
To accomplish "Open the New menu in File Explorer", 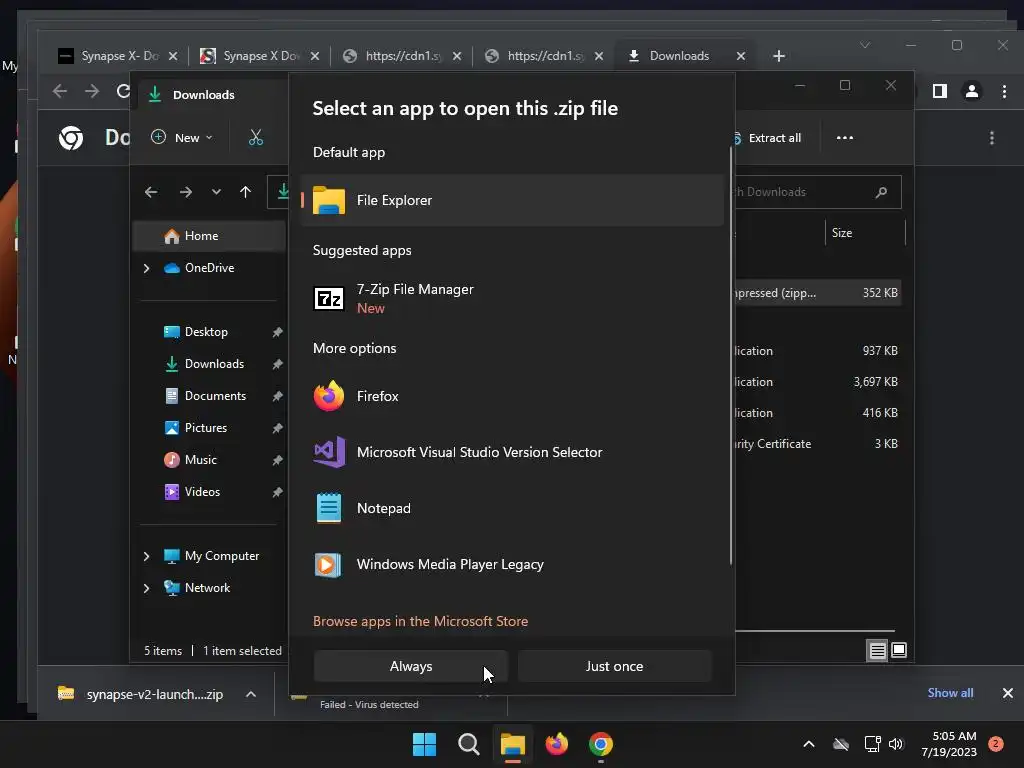I will coord(182,138).
